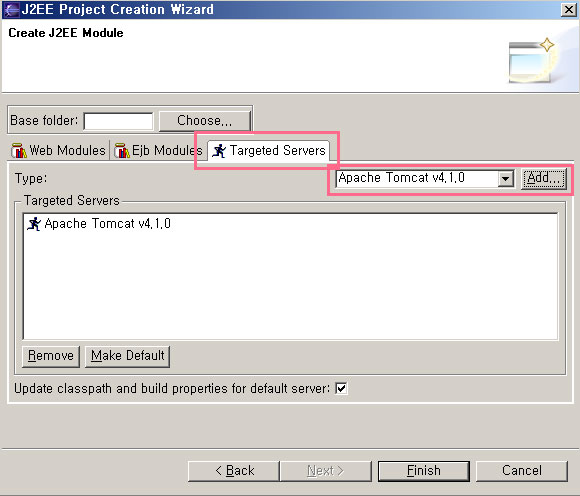
Task: Click the Apache Tomcat v4.1.0 combo box
Action: (x=425, y=178)
